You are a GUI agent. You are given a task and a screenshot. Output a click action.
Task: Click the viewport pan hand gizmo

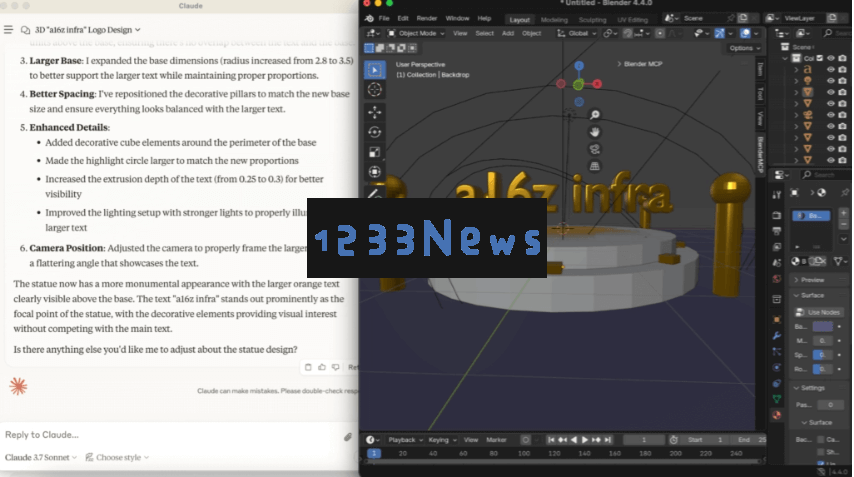(595, 132)
